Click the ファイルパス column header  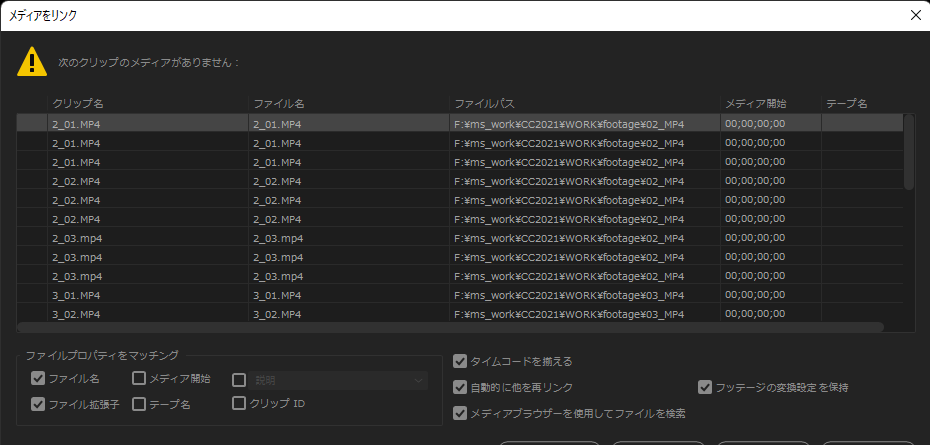click(x=584, y=103)
